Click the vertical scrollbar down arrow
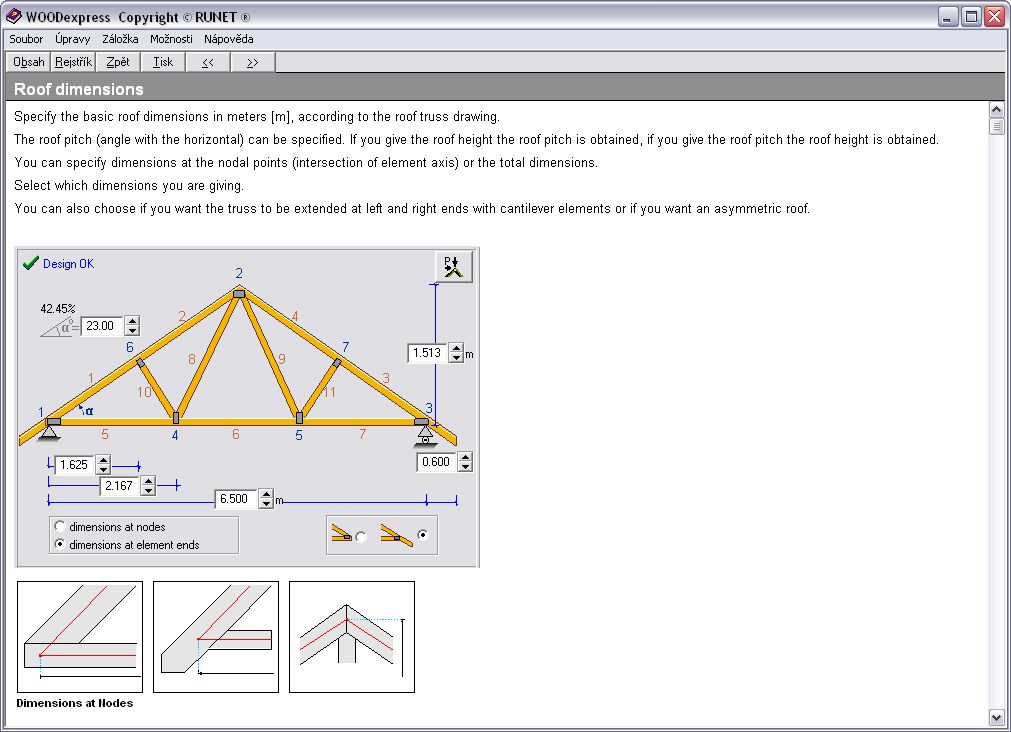1011x732 pixels. pos(995,717)
